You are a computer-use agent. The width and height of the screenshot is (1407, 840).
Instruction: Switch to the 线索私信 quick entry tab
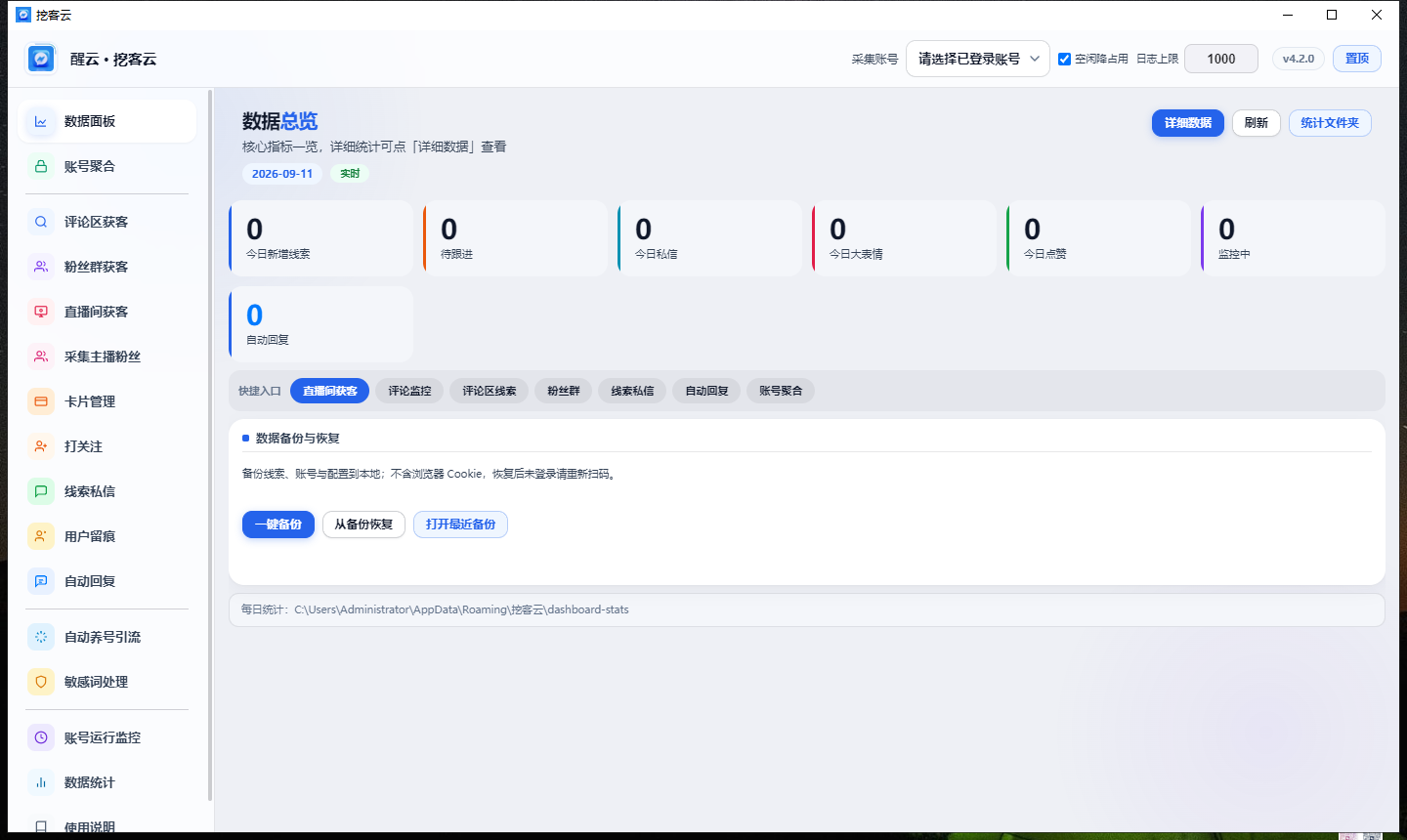(632, 391)
